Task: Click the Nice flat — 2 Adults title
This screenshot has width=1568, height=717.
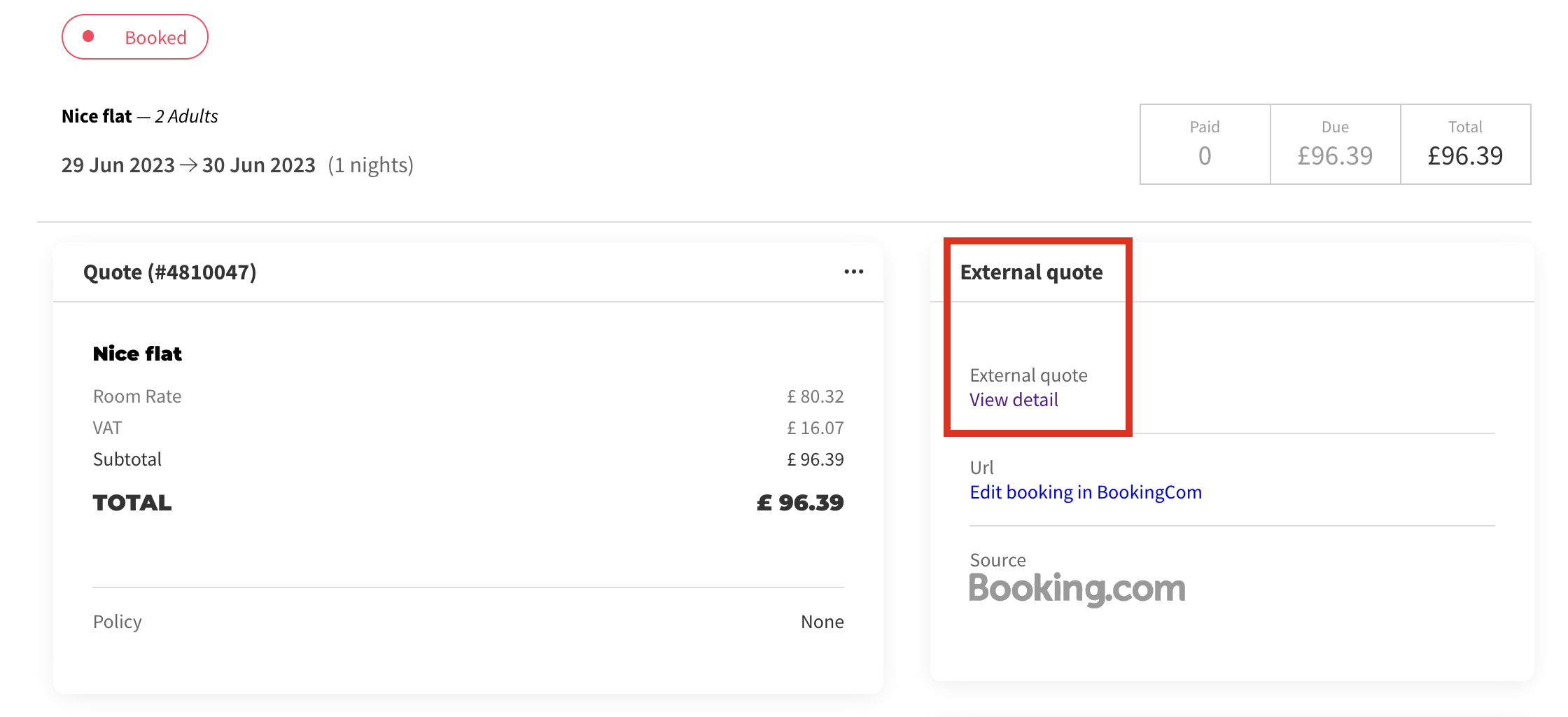Action: click(x=140, y=116)
